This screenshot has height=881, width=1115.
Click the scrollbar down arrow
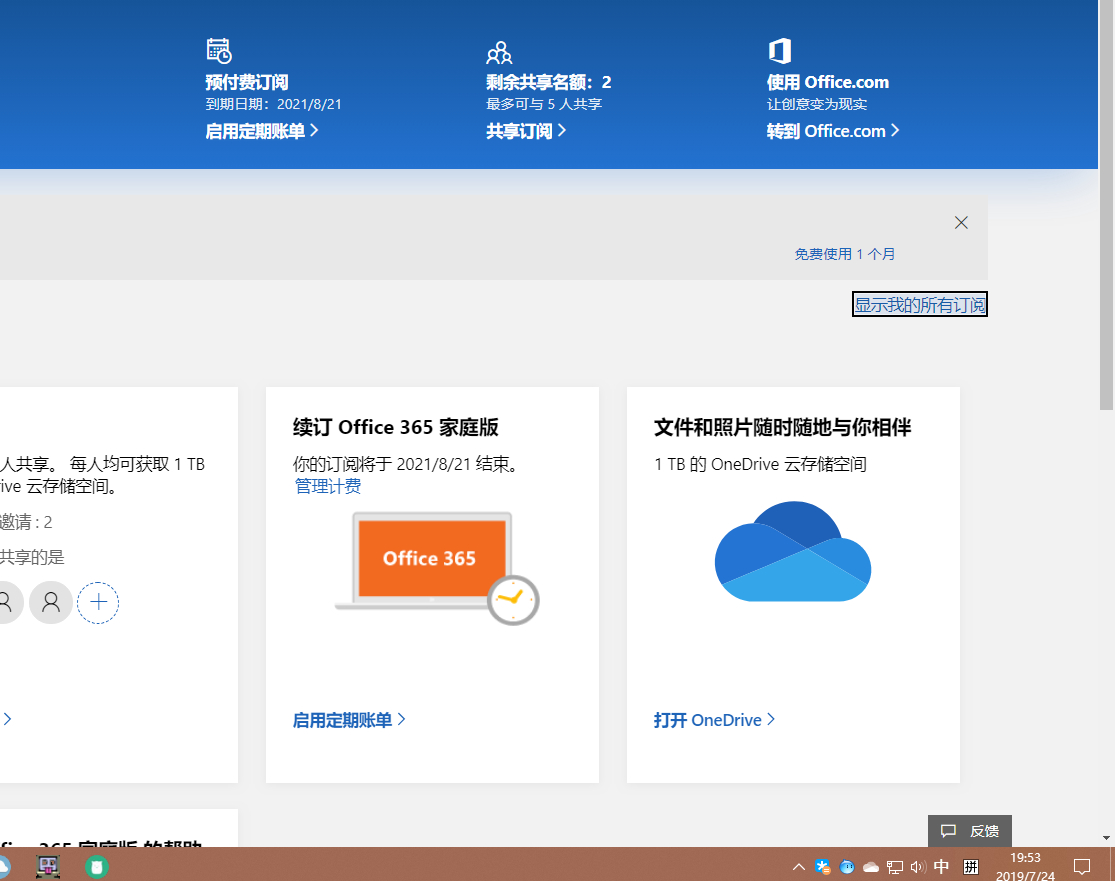[x=1106, y=838]
